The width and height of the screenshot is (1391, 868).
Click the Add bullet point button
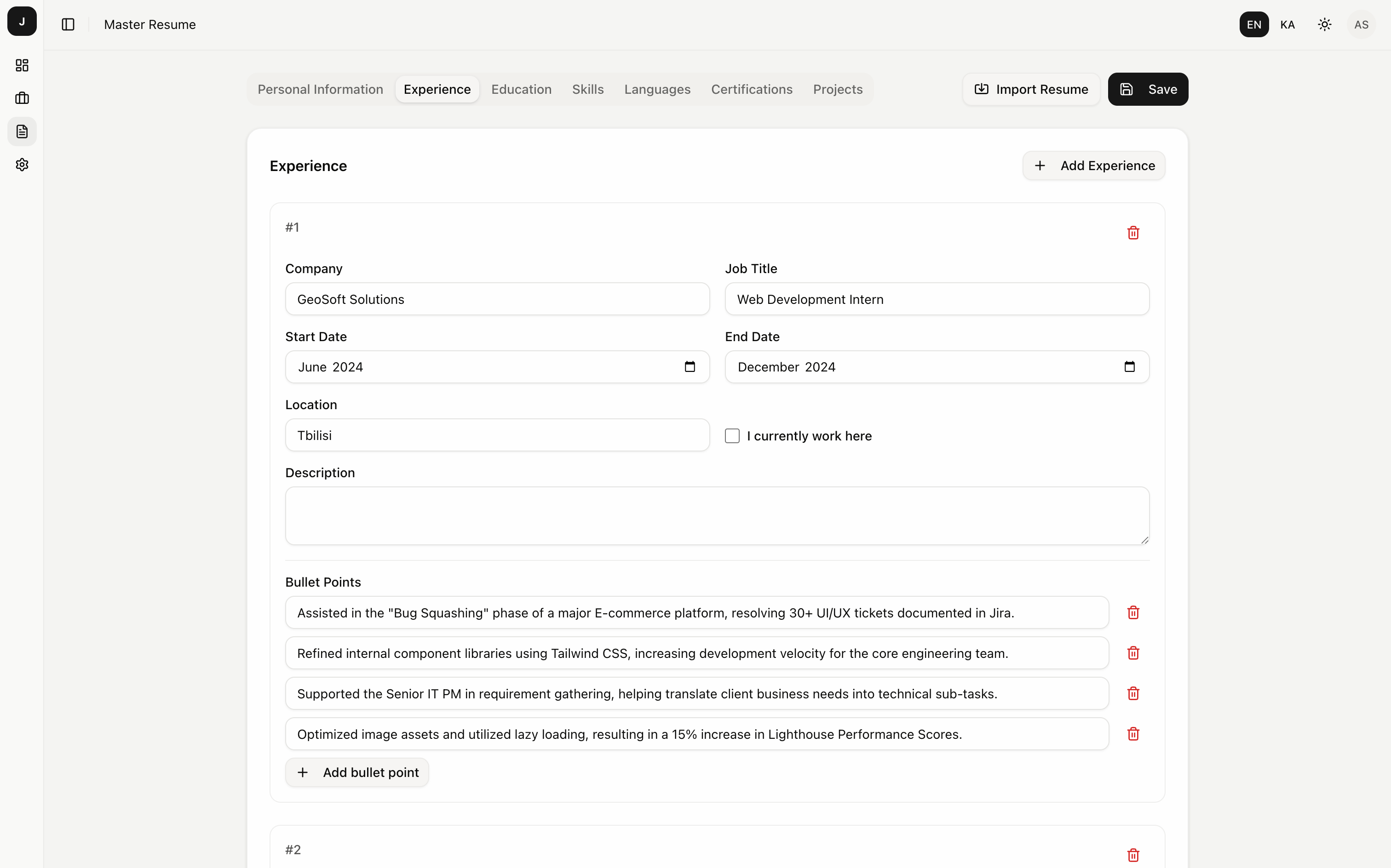click(x=356, y=772)
